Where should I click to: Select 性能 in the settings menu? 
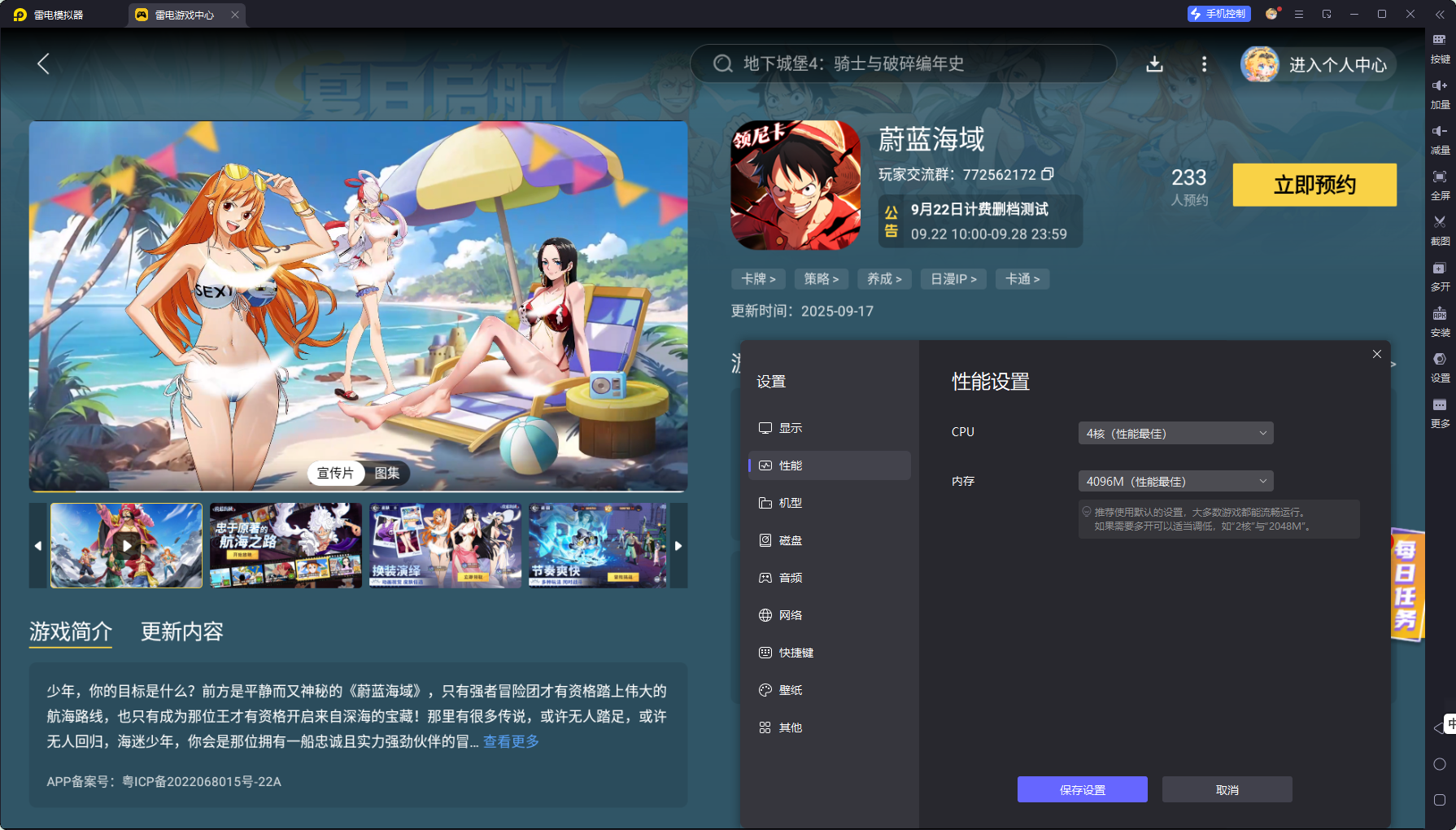(830, 465)
